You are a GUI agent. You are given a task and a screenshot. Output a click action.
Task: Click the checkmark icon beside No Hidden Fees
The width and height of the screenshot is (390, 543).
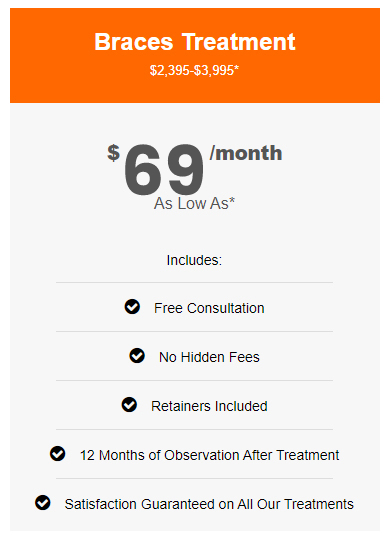click(x=137, y=356)
